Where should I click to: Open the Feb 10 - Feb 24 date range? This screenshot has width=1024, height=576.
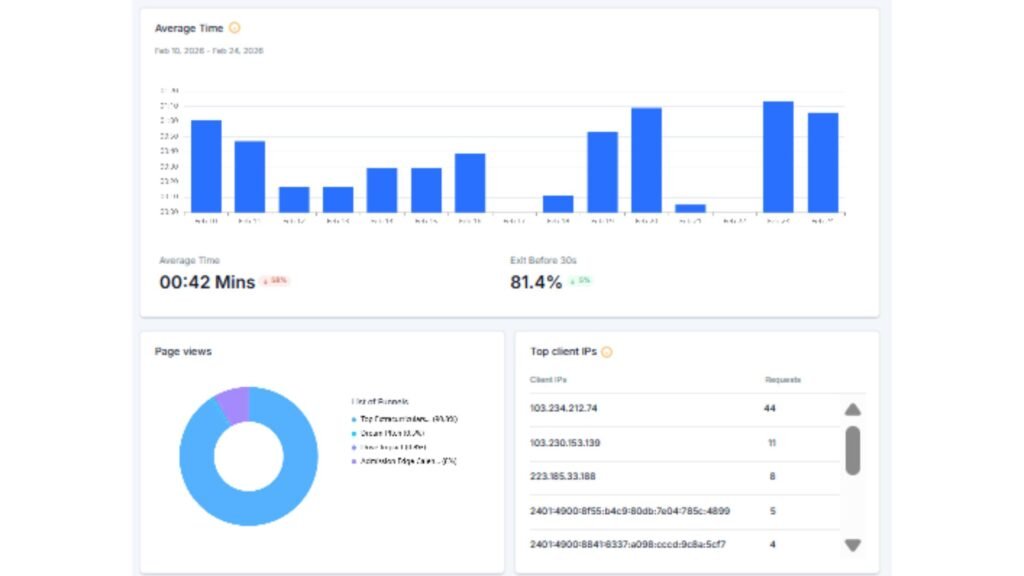[x=207, y=50]
